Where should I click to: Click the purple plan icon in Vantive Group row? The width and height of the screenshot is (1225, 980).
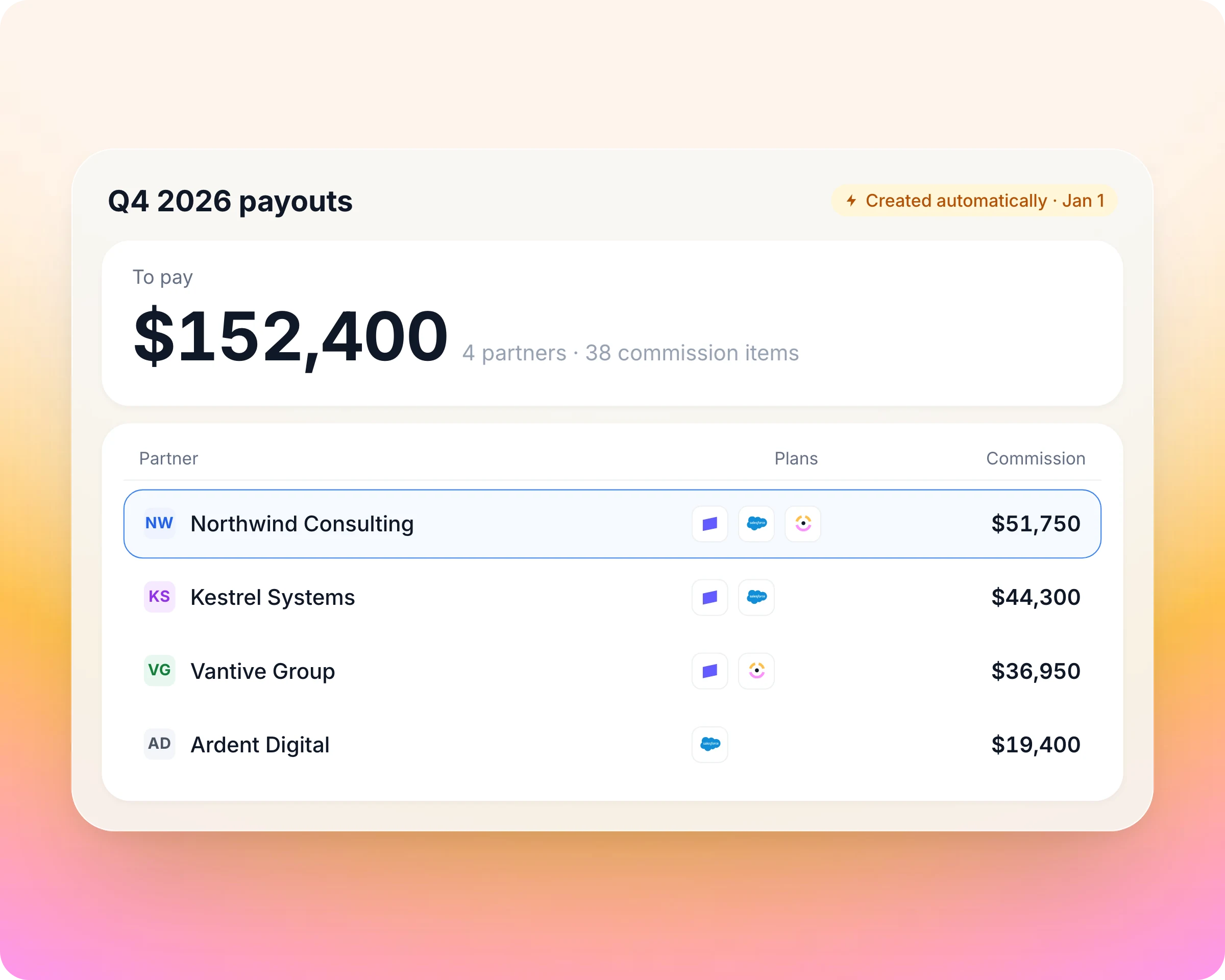pyautogui.click(x=709, y=671)
